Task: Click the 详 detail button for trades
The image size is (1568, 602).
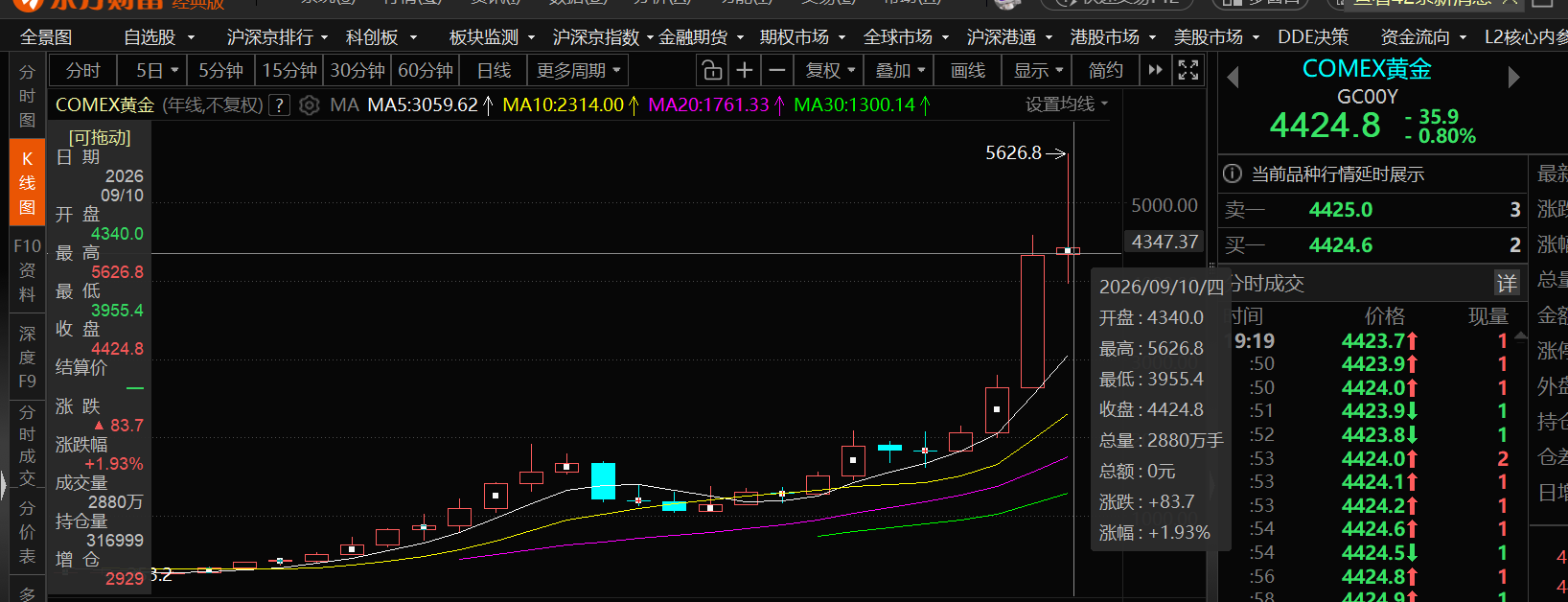Action: 1508,283
